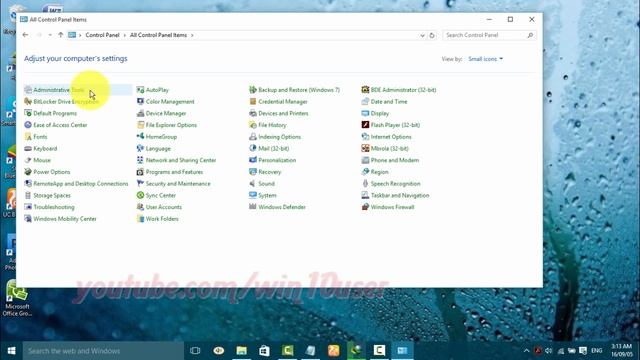Click the Work Folders icon
The image size is (640, 360).
coord(140,219)
